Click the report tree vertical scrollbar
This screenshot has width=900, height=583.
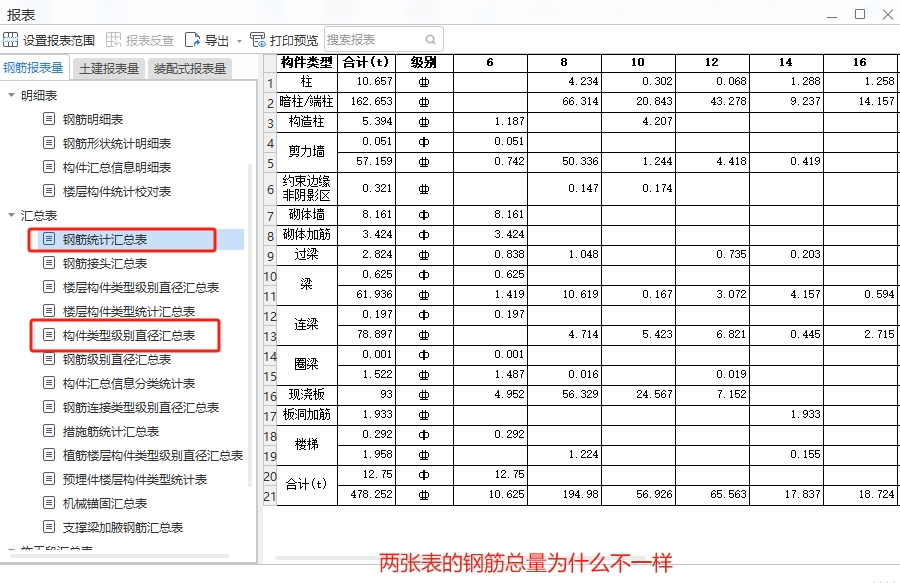tap(250, 324)
